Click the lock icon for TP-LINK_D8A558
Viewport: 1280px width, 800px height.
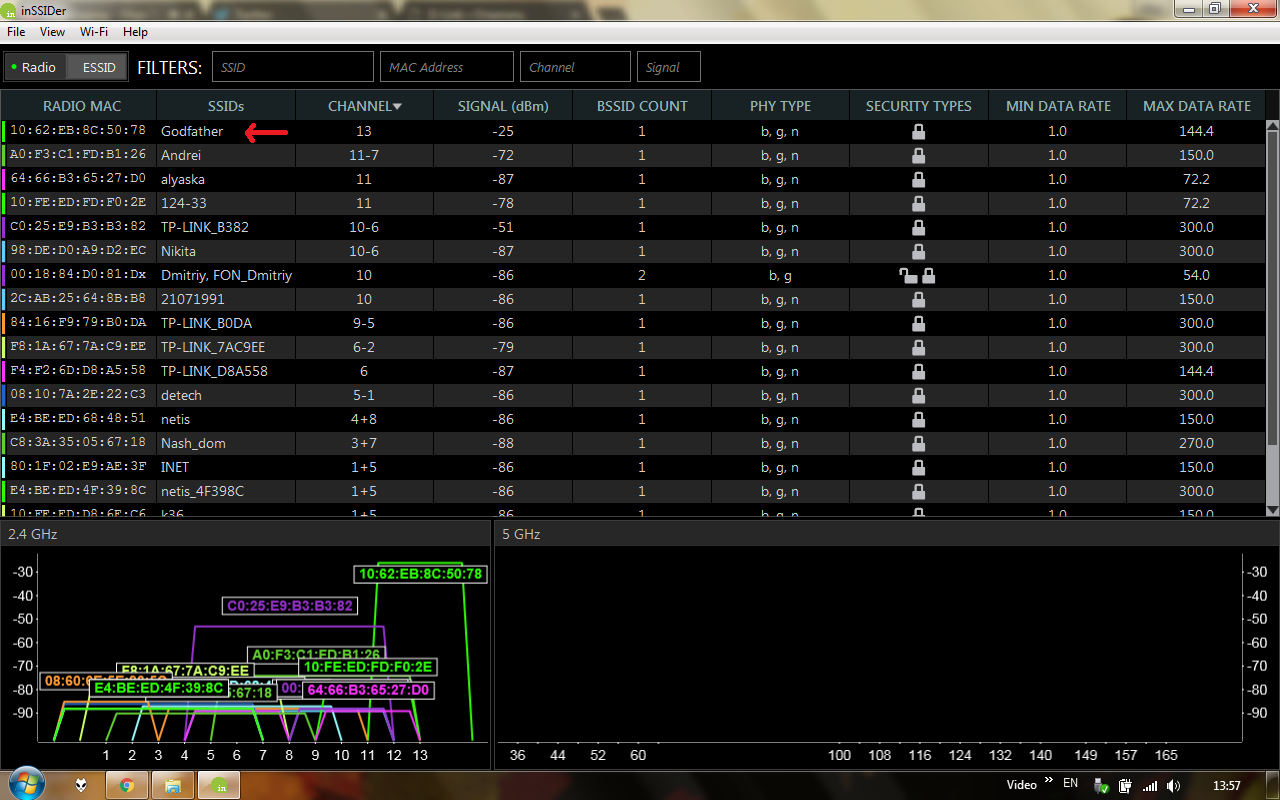918,371
